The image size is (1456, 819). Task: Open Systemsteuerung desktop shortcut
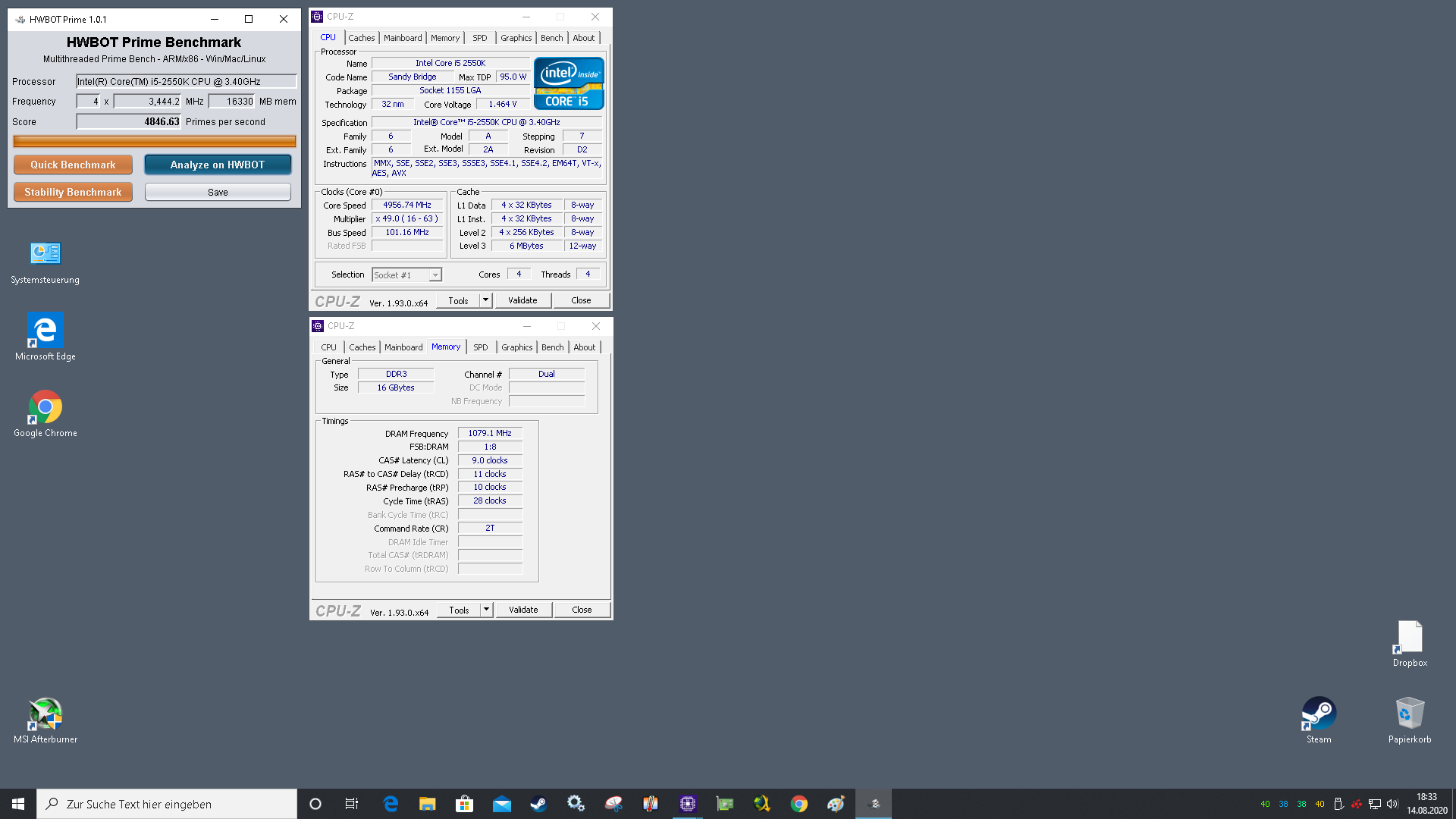[x=45, y=262]
